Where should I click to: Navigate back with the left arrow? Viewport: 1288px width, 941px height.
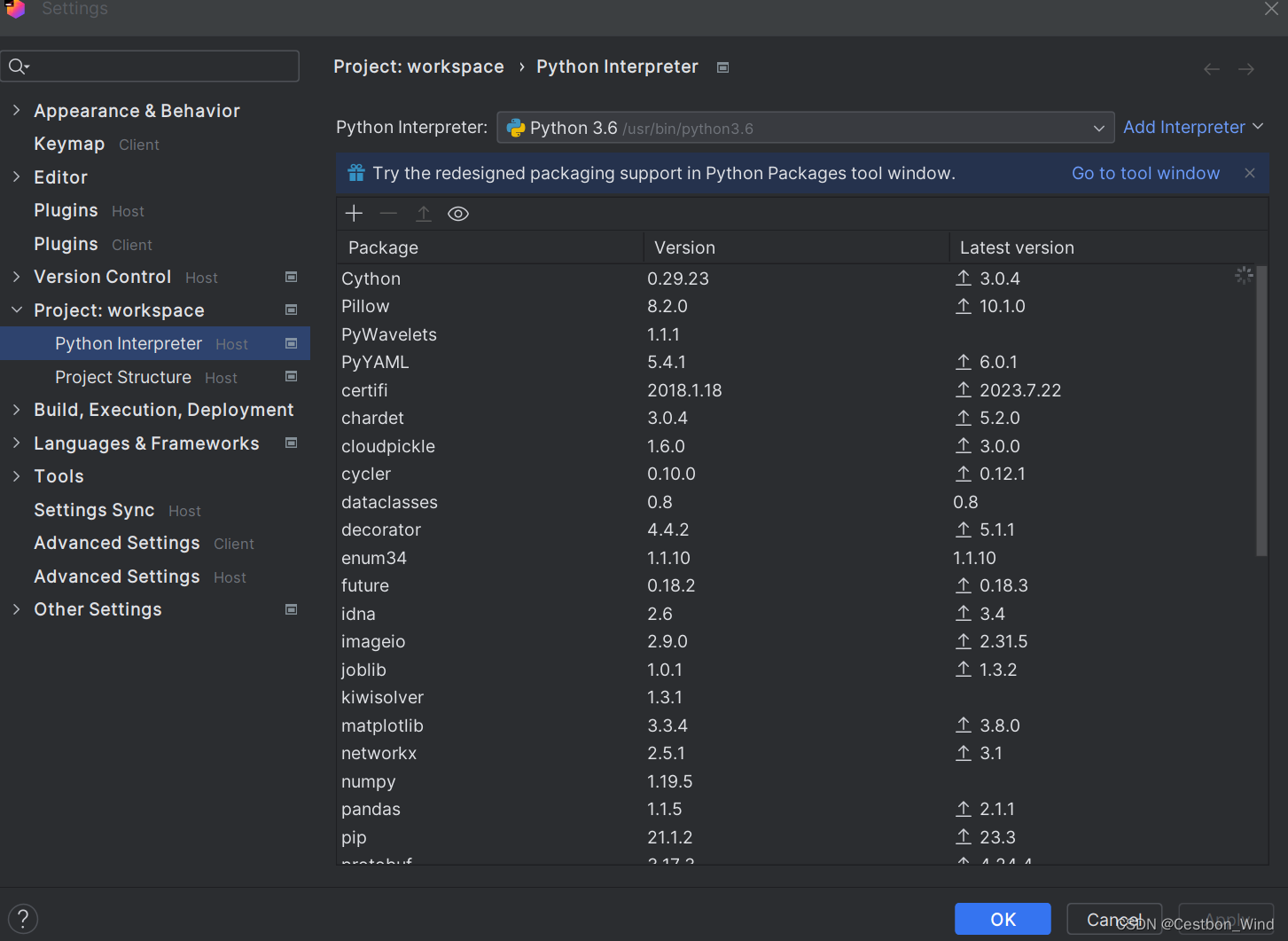point(1212,68)
